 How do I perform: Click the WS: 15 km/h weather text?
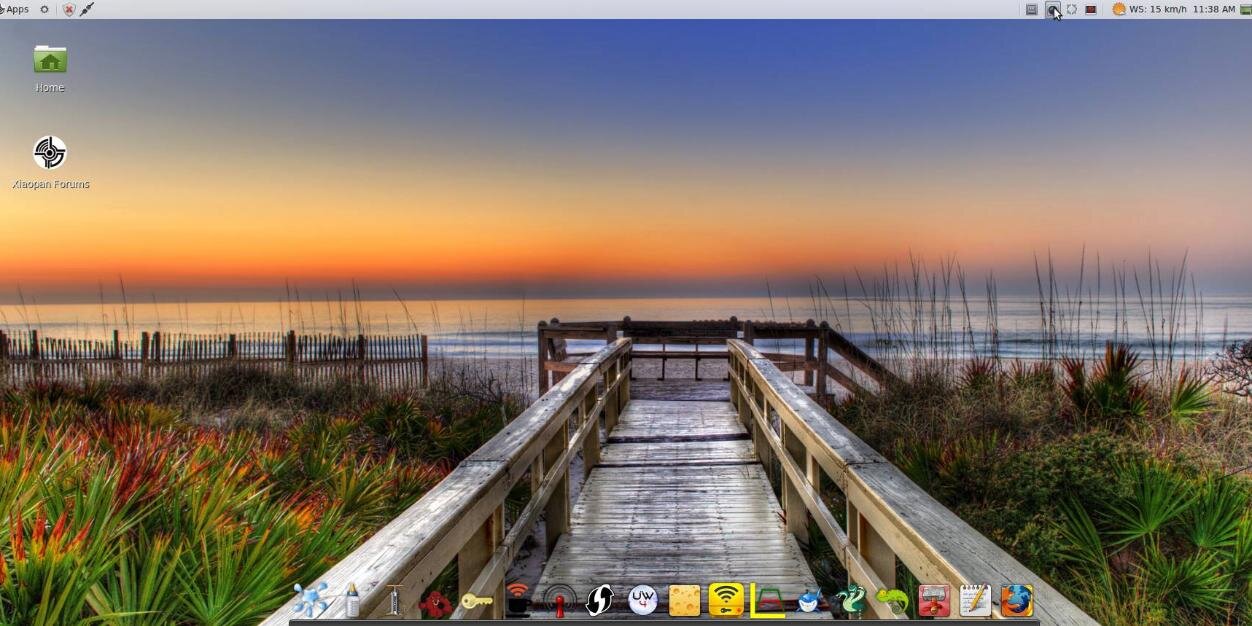pyautogui.click(x=1158, y=9)
